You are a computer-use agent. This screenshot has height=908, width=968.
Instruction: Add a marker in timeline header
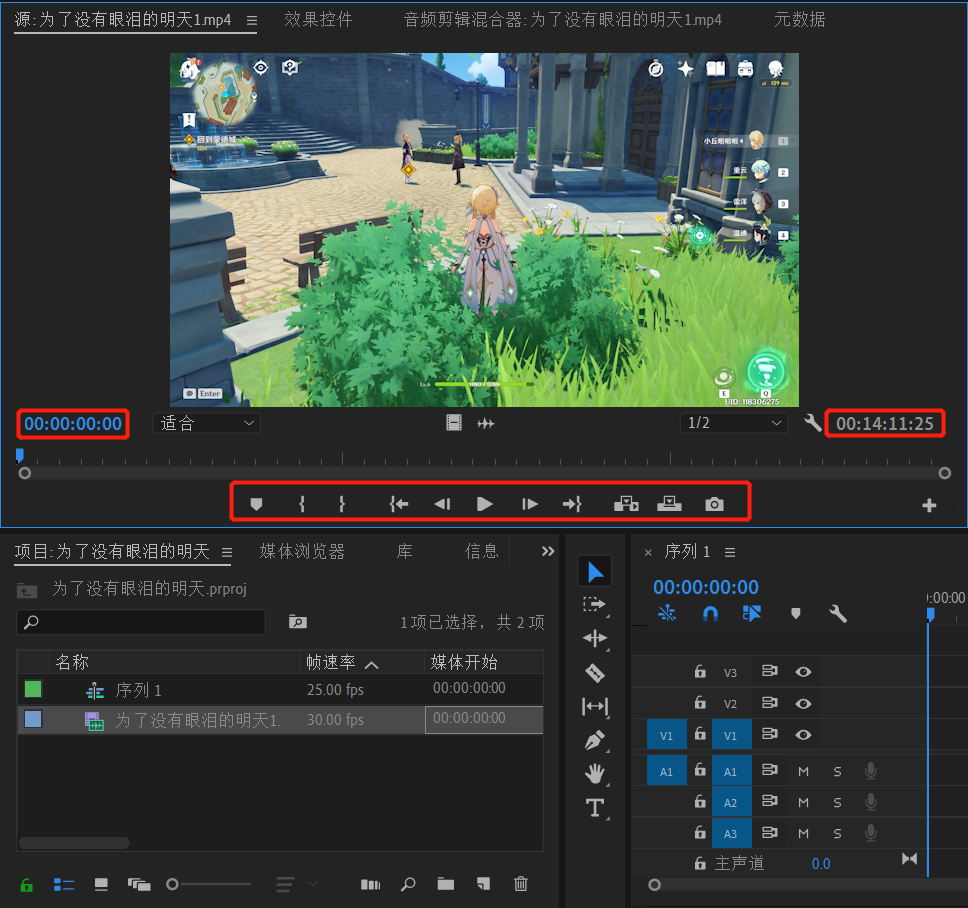(x=796, y=614)
